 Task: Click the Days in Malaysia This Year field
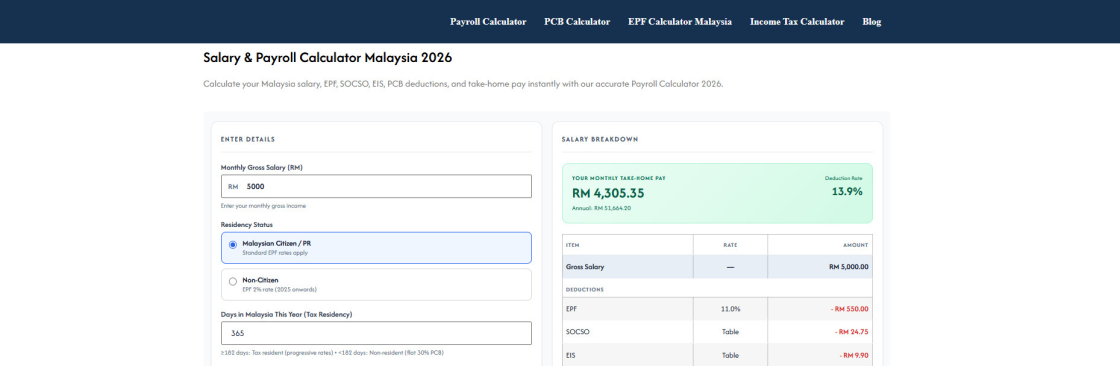(376, 333)
